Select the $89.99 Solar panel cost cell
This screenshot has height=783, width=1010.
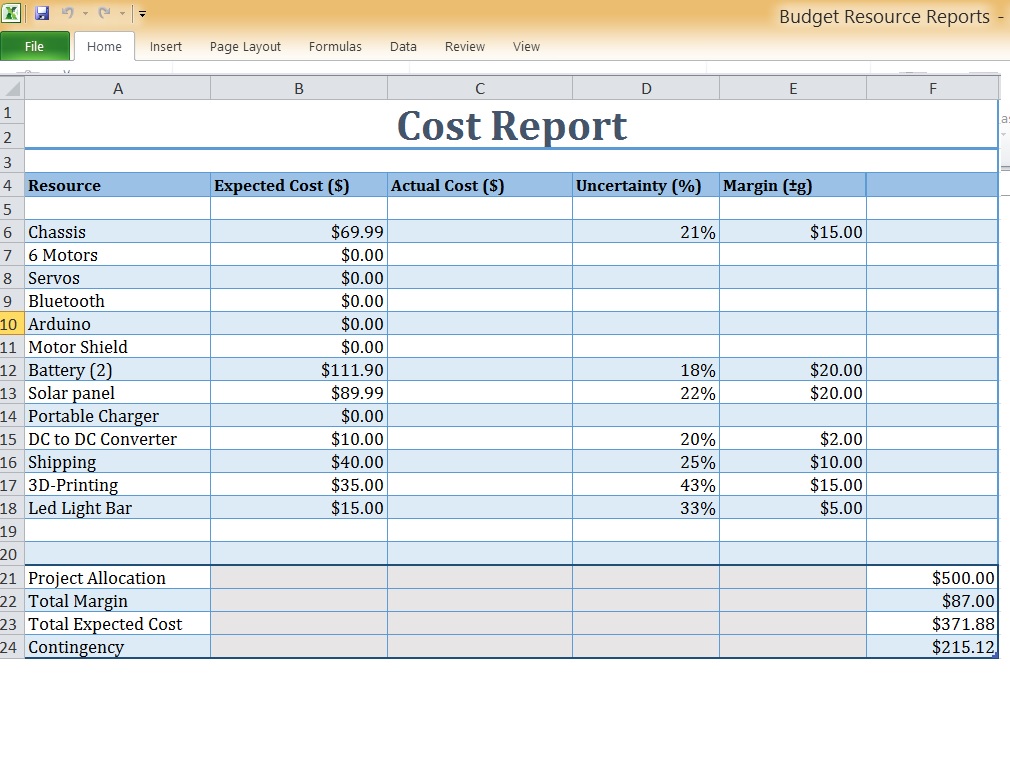coord(299,393)
